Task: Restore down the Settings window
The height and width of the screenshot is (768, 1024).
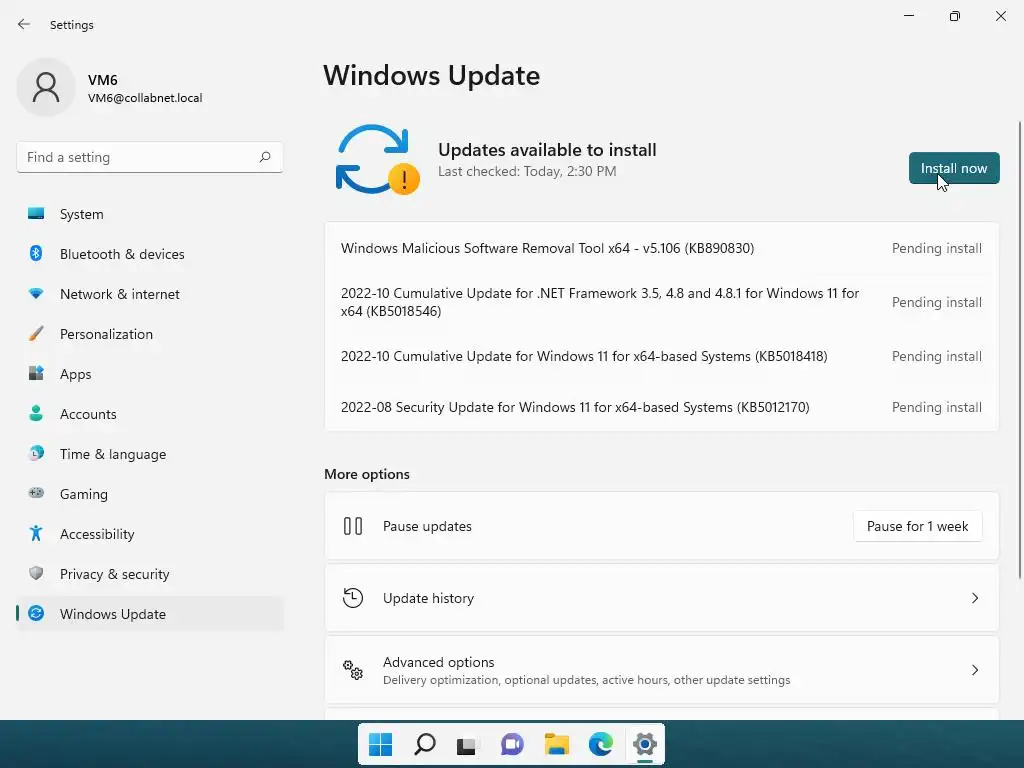Action: (x=954, y=16)
